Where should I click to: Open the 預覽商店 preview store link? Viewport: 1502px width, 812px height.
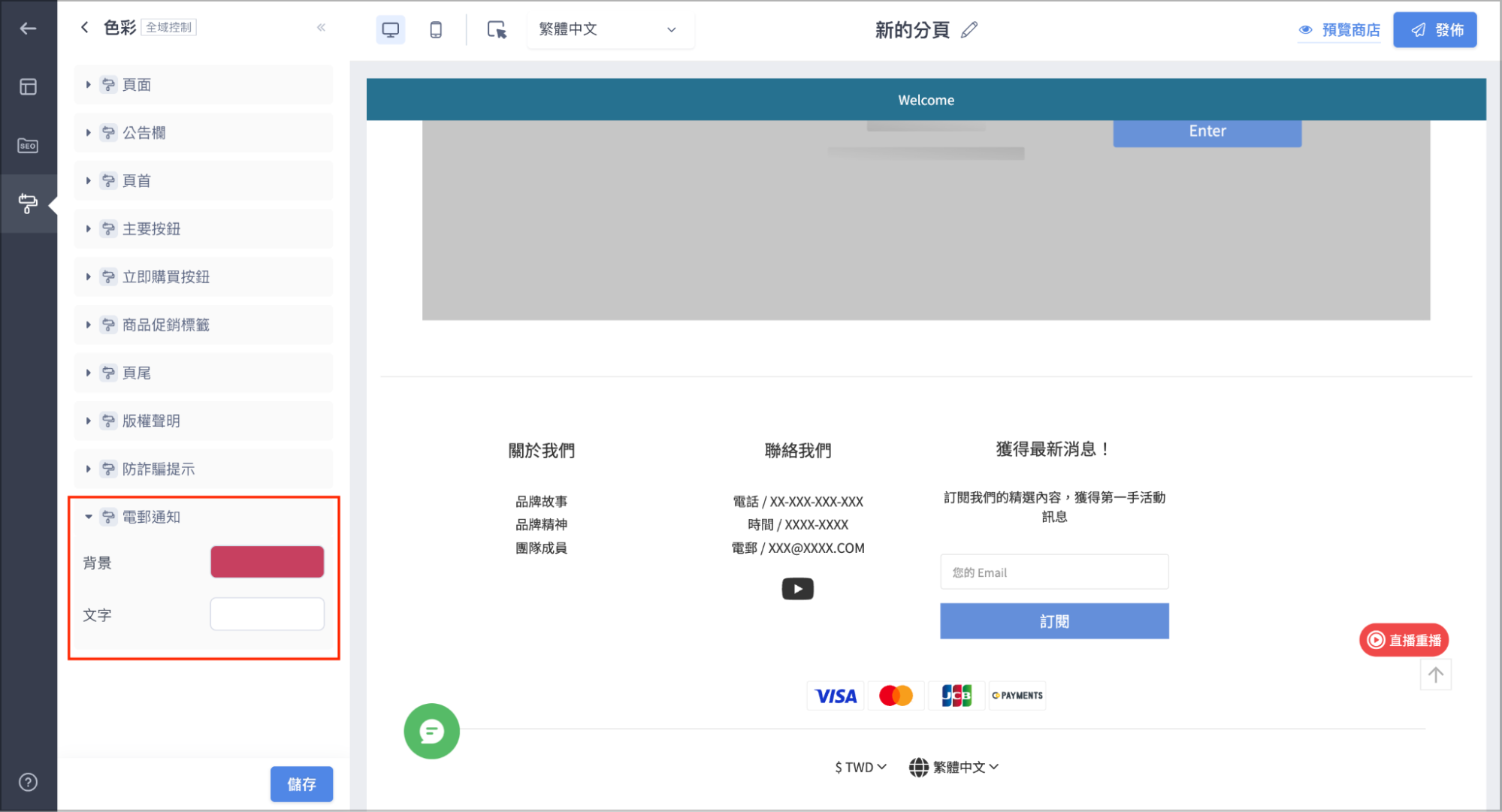click(1340, 30)
